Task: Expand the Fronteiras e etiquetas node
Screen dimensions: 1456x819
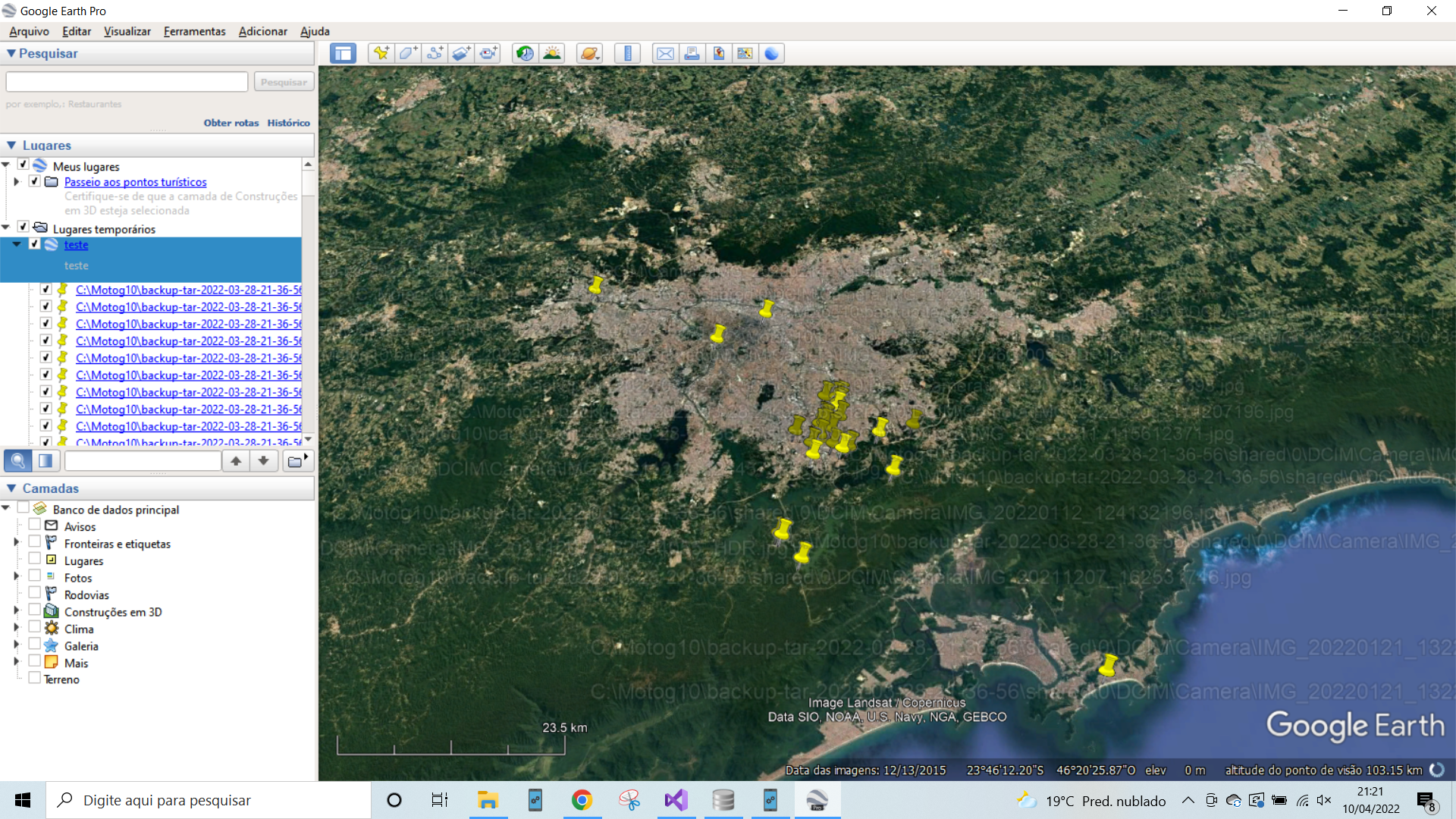Action: [17, 542]
